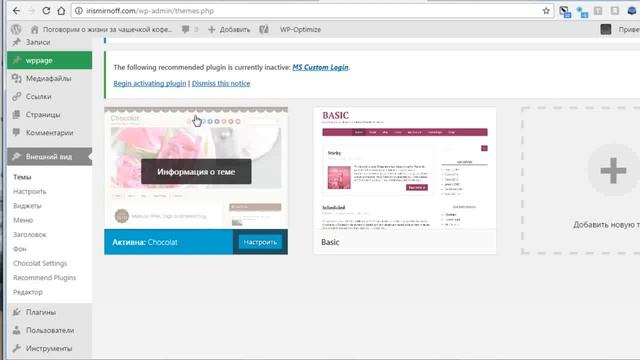This screenshot has width=640, height=360.
Task: Open comments bubble icon in admin bar
Action: 186,29
